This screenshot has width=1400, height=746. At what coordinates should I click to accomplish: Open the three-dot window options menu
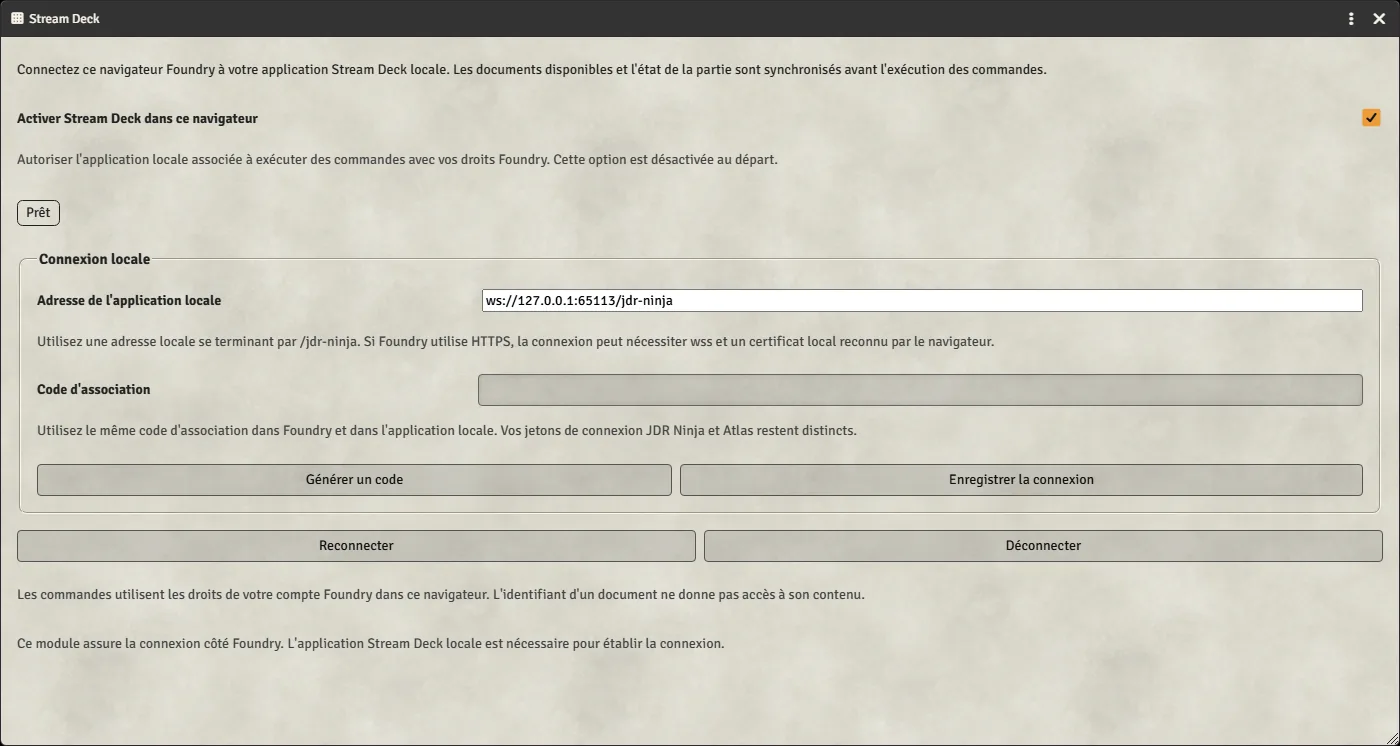[1352, 18]
